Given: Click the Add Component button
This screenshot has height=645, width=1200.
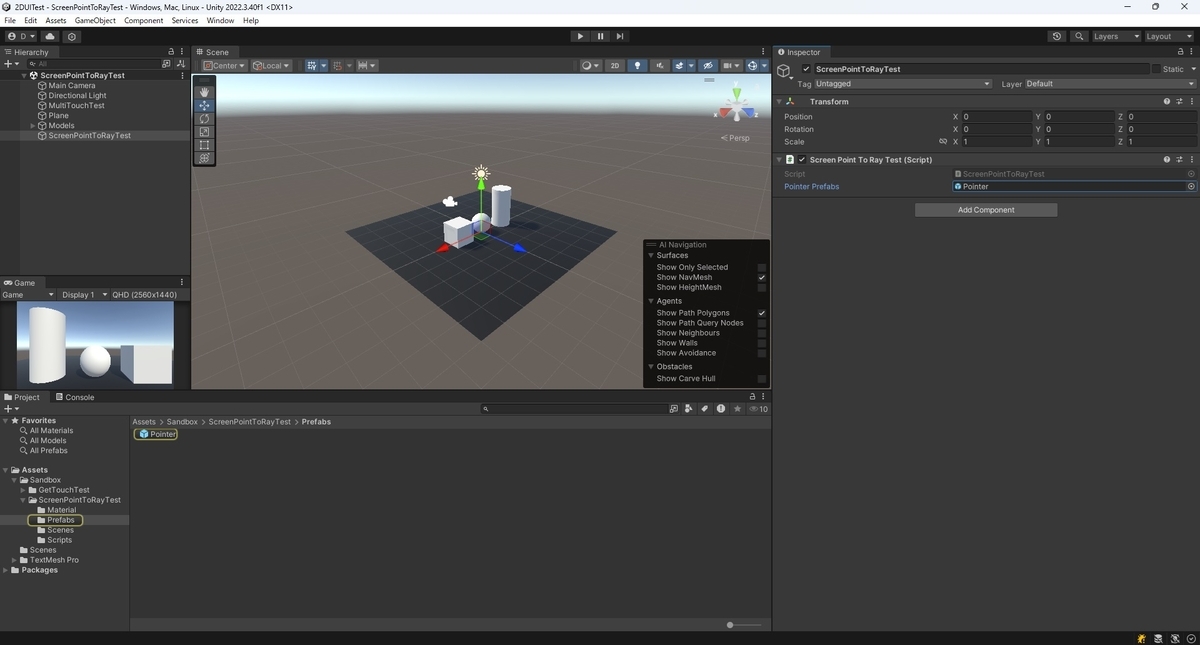Looking at the screenshot, I should click(x=985, y=210).
